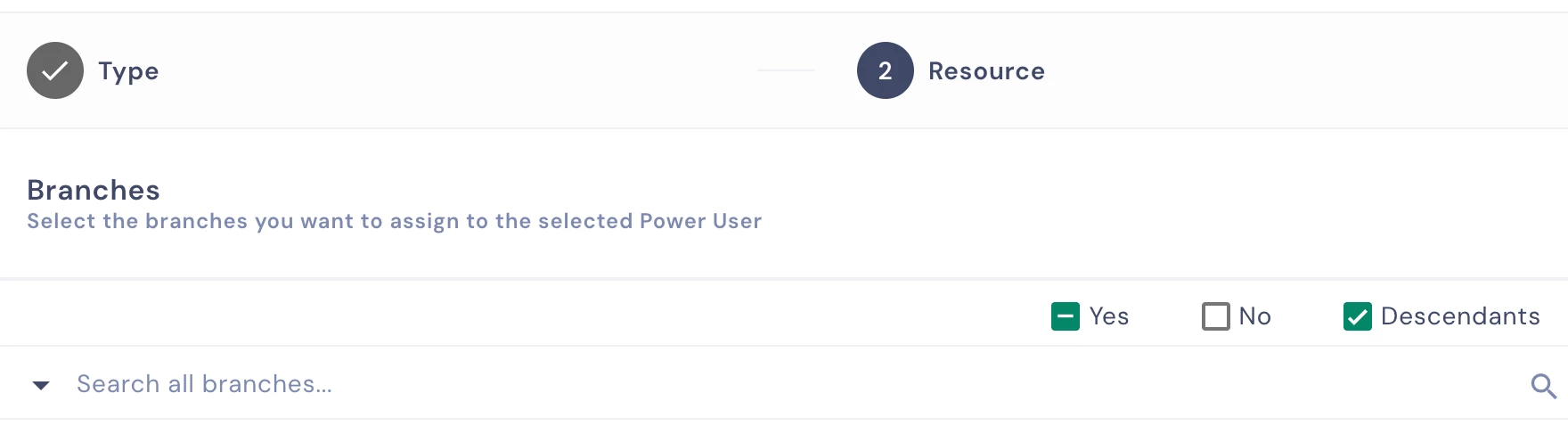Image resolution: width=1568 pixels, height=426 pixels.
Task: Click the Yes filter label
Action: click(1108, 316)
